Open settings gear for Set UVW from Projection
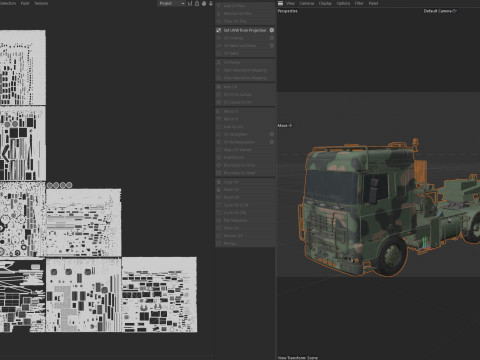Viewport: 480px width, 360px height. tap(272, 30)
